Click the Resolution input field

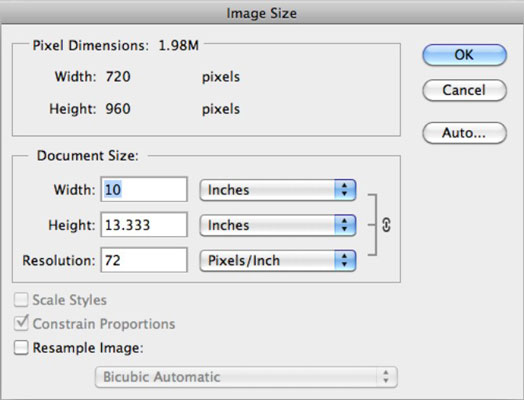point(144,260)
